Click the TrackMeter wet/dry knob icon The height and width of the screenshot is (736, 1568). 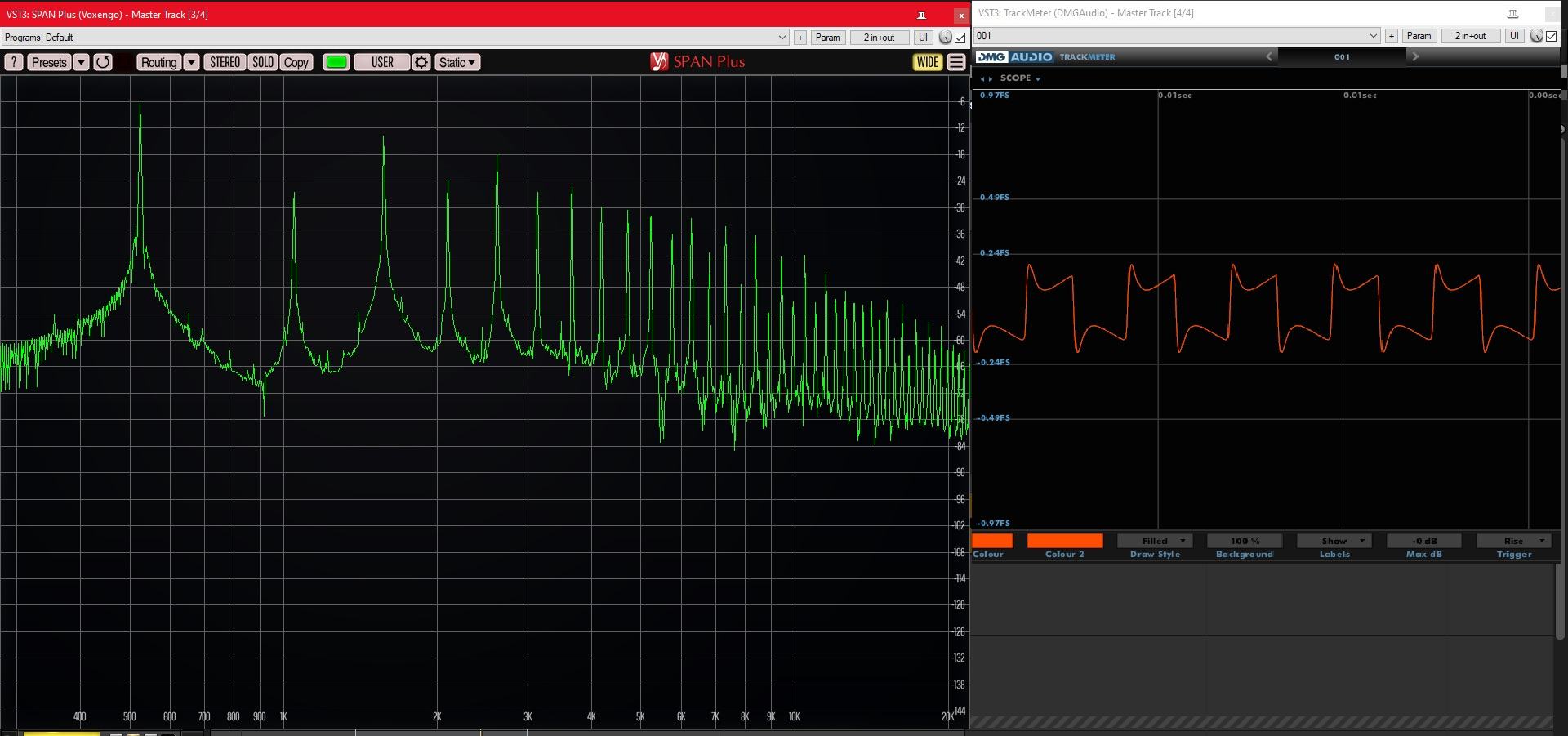[x=1536, y=36]
